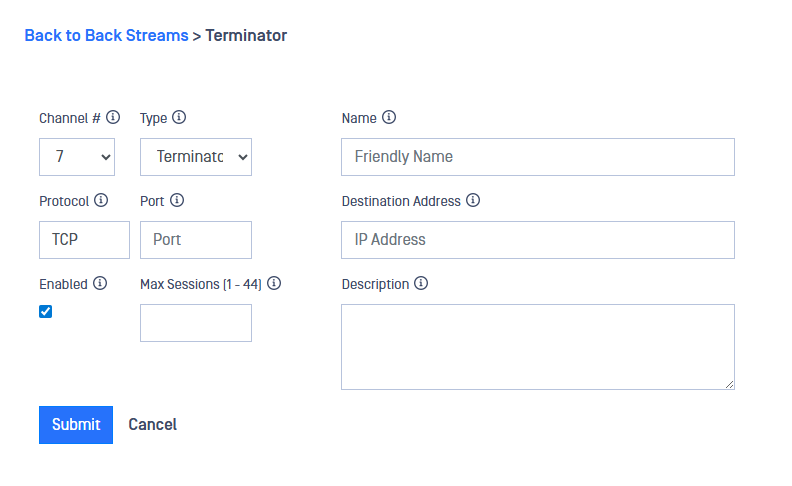Click info icon next to Channel #
792x486 pixels.
113,117
